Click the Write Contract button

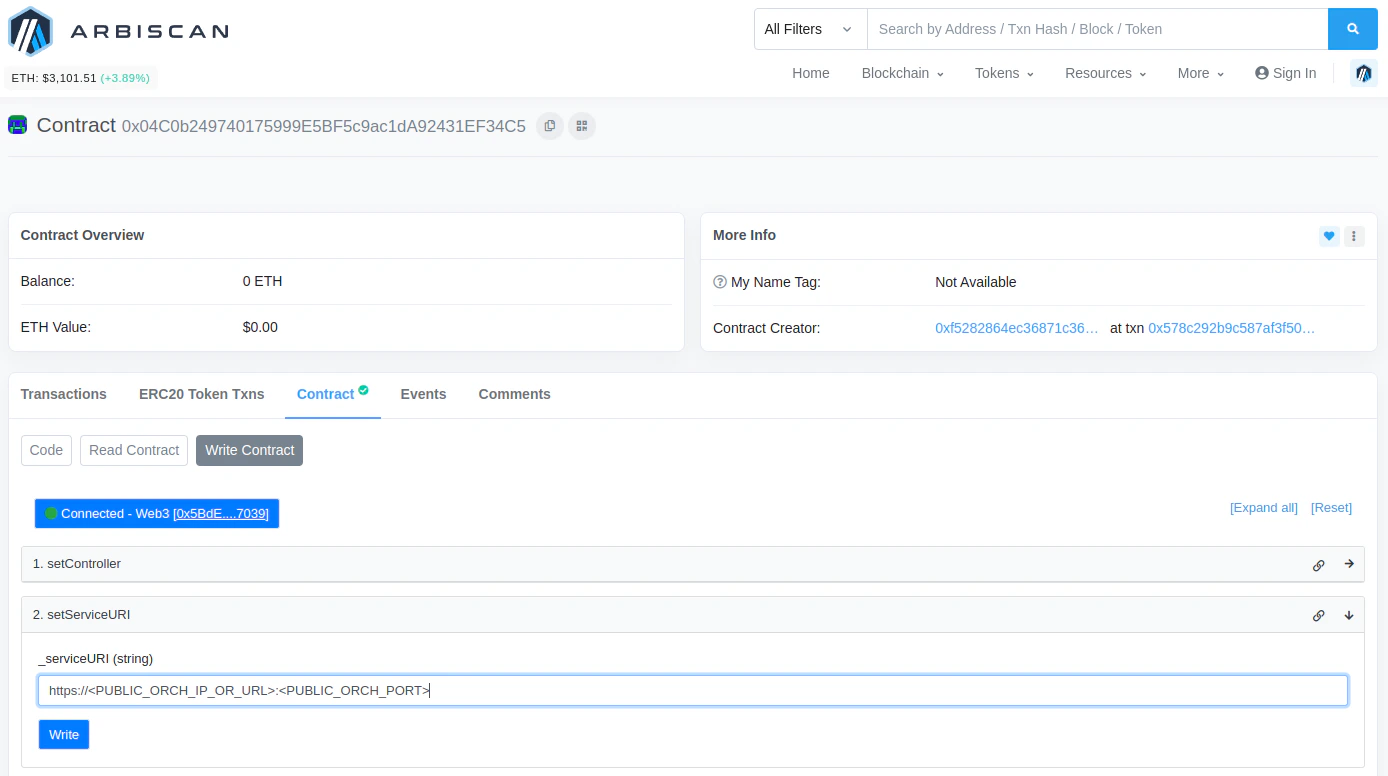click(x=250, y=450)
